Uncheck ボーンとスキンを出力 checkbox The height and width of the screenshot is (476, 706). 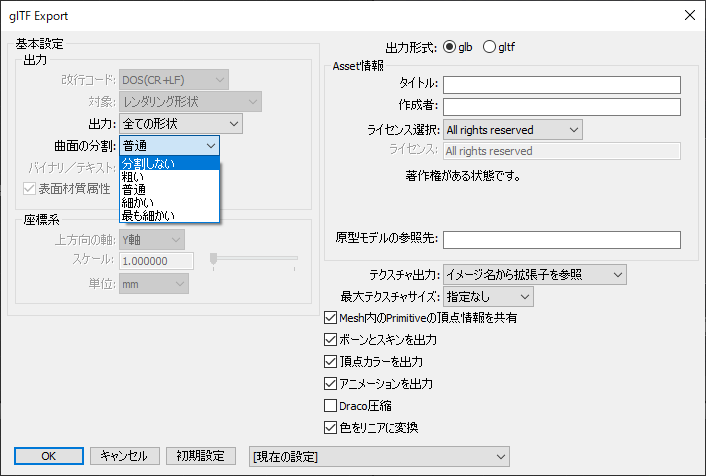pos(330,340)
